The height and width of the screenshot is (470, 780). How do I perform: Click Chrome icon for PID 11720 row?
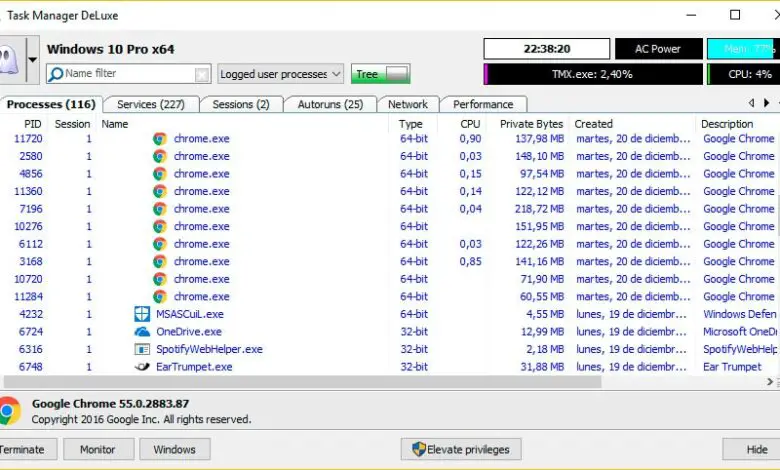pyautogui.click(x=160, y=139)
